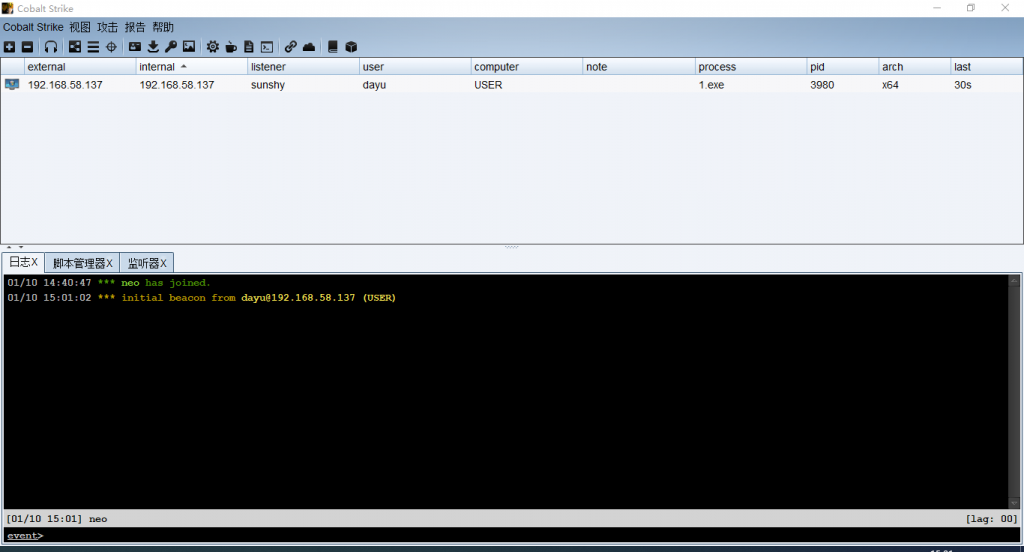Open screenshots via the picture icon
Screen dimensions: 1024x552
(189, 47)
